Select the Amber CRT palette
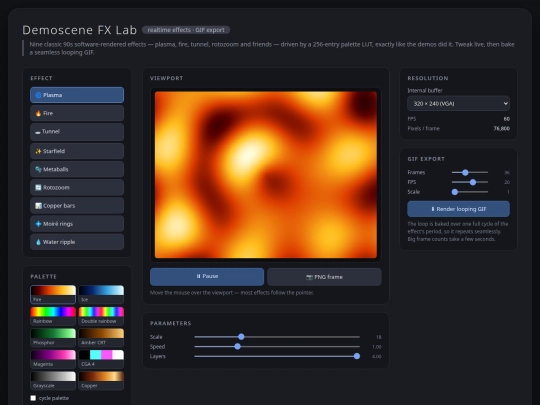 [x=101, y=338]
